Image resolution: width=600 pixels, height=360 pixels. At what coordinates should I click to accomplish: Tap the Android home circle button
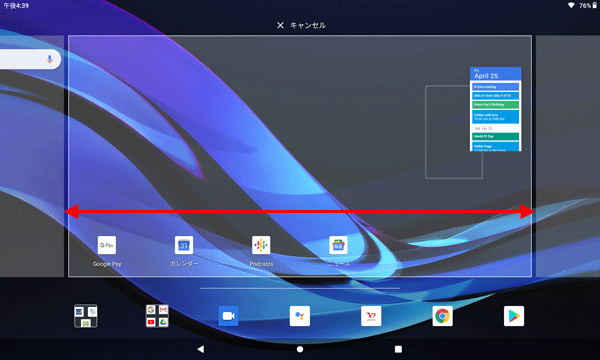[300, 349]
